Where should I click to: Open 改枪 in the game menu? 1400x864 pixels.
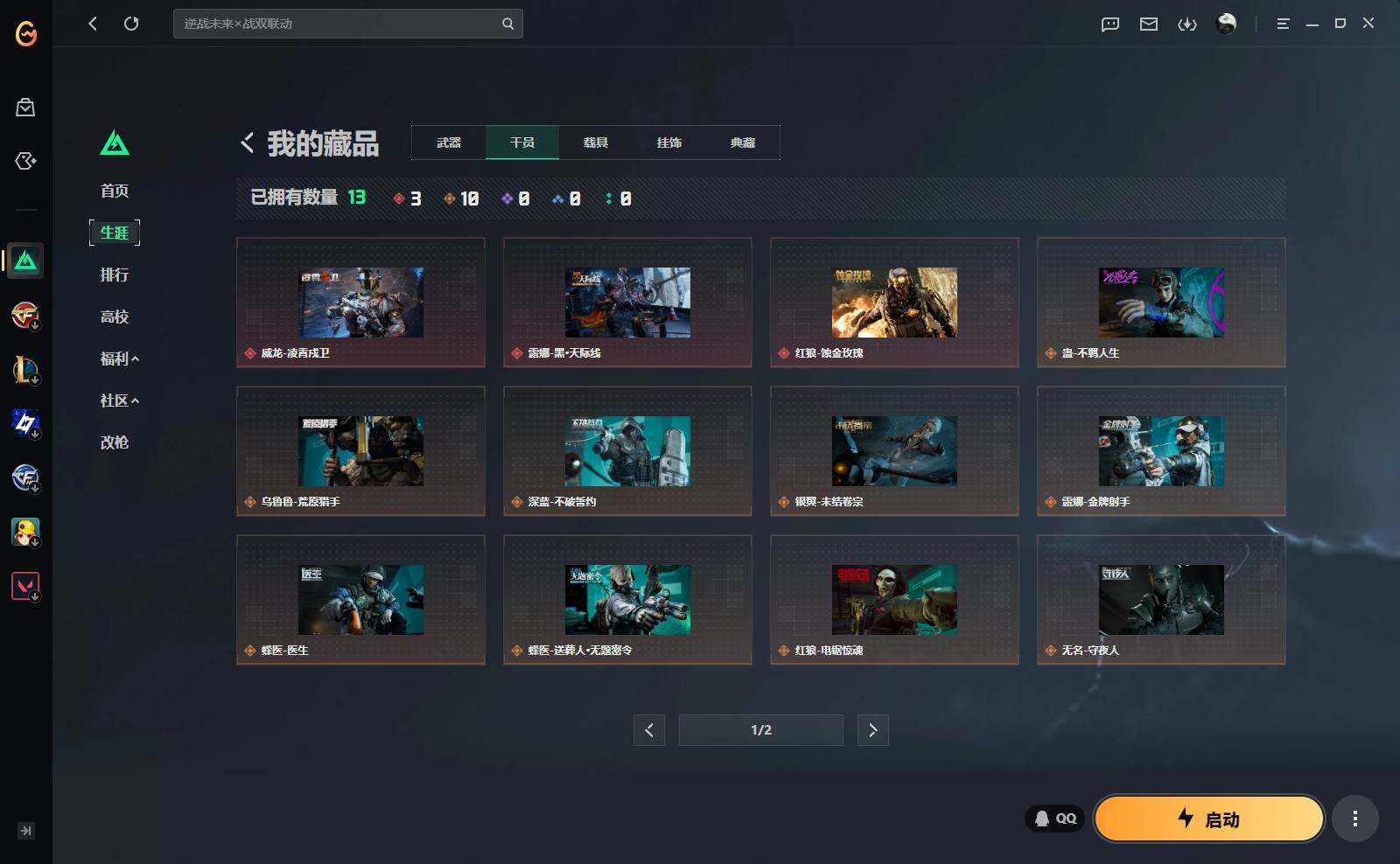coord(115,442)
